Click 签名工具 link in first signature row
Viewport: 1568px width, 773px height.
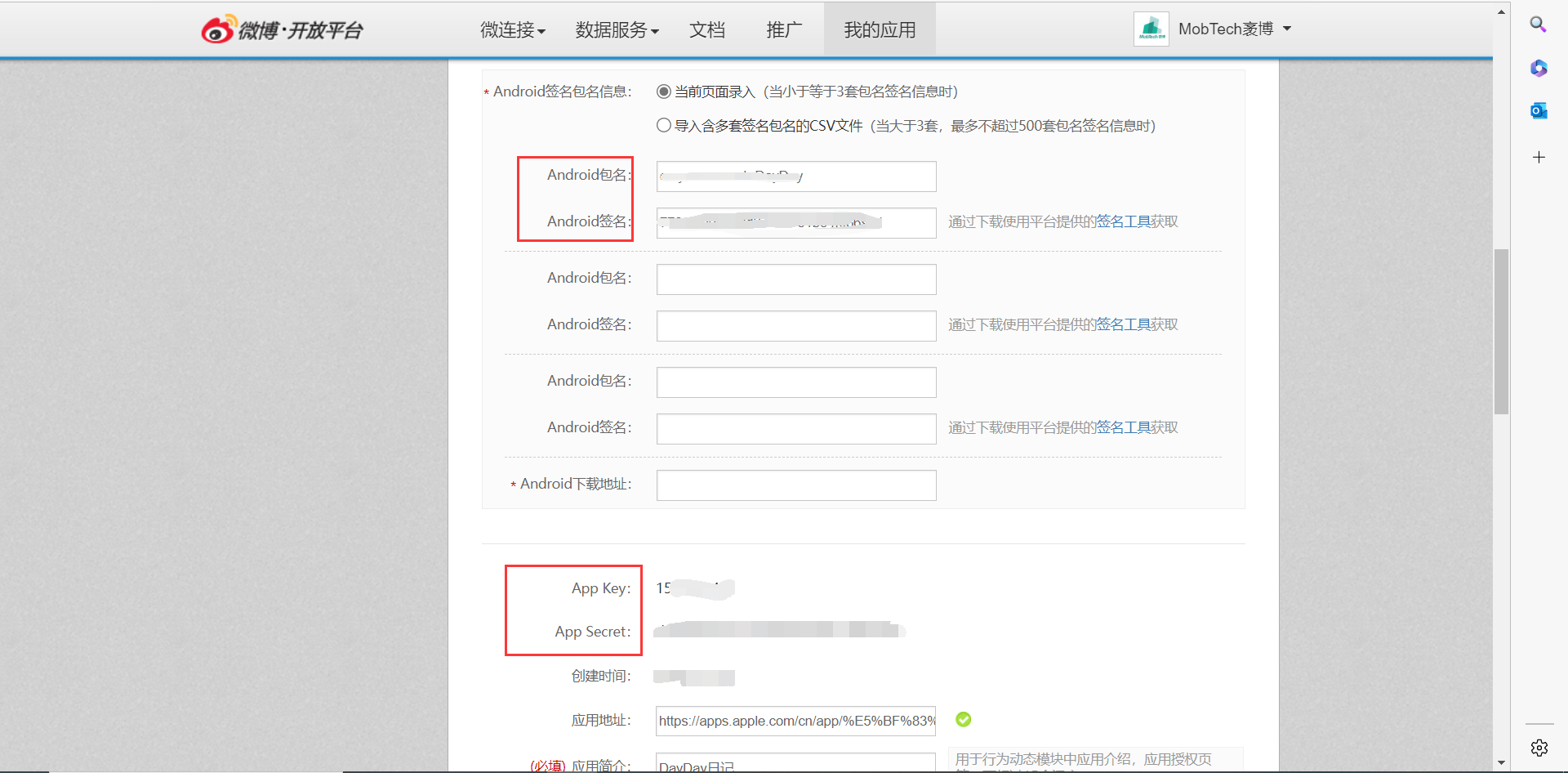[x=1123, y=221]
